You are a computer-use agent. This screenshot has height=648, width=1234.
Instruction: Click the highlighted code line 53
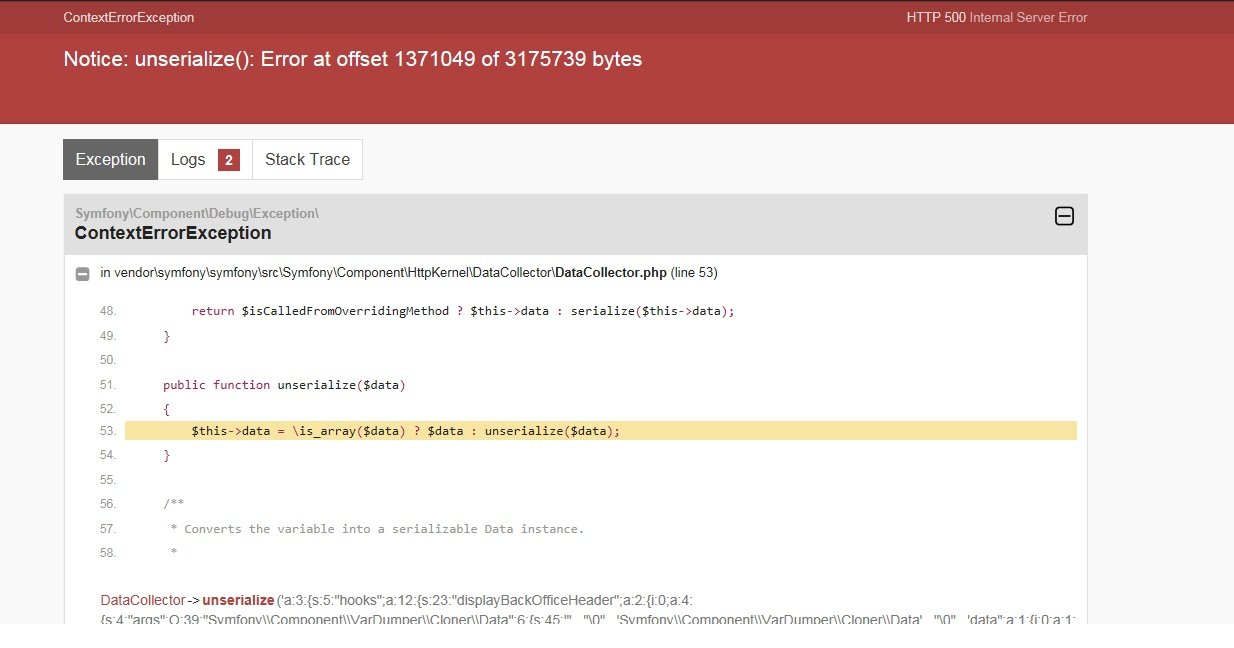(x=600, y=431)
